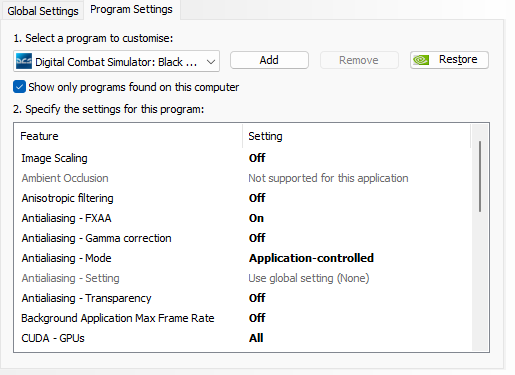The image size is (515, 375).
Task: Open Background Application Max Frame Rate Off value
Action: tap(257, 318)
